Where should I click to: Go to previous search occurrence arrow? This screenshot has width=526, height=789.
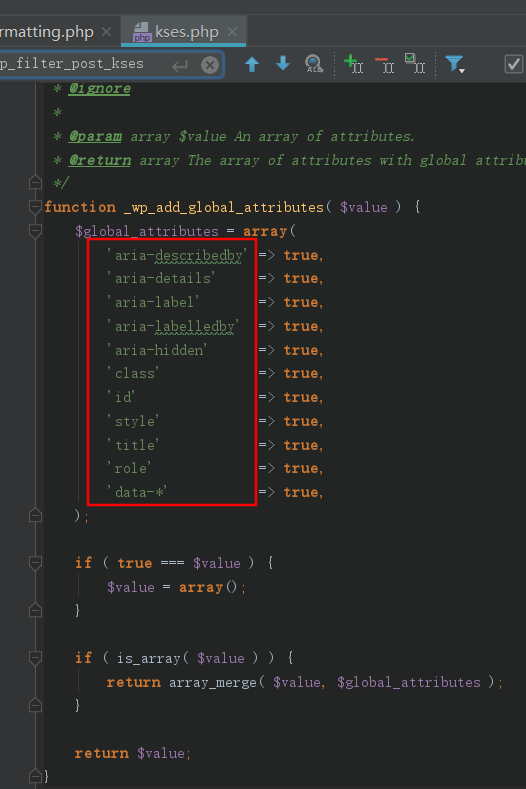pos(252,64)
